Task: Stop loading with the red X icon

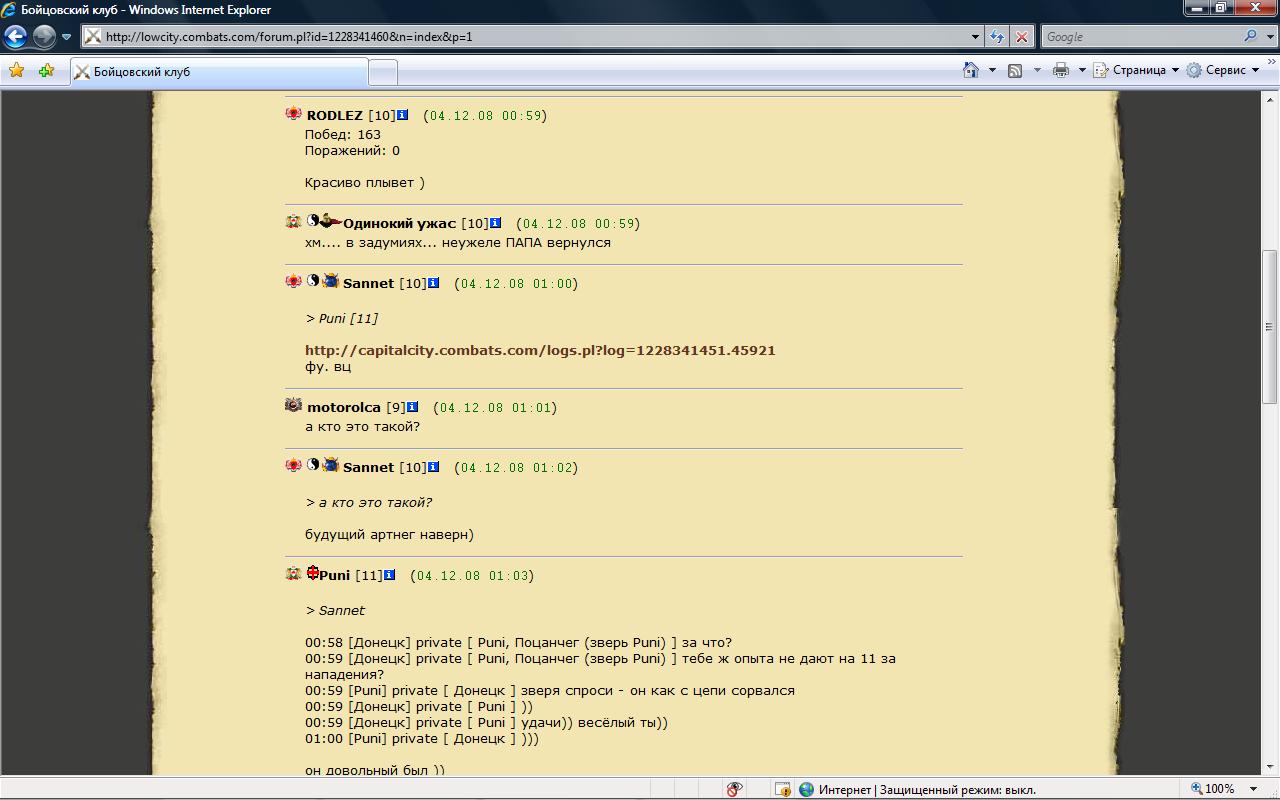Action: 1021,37
